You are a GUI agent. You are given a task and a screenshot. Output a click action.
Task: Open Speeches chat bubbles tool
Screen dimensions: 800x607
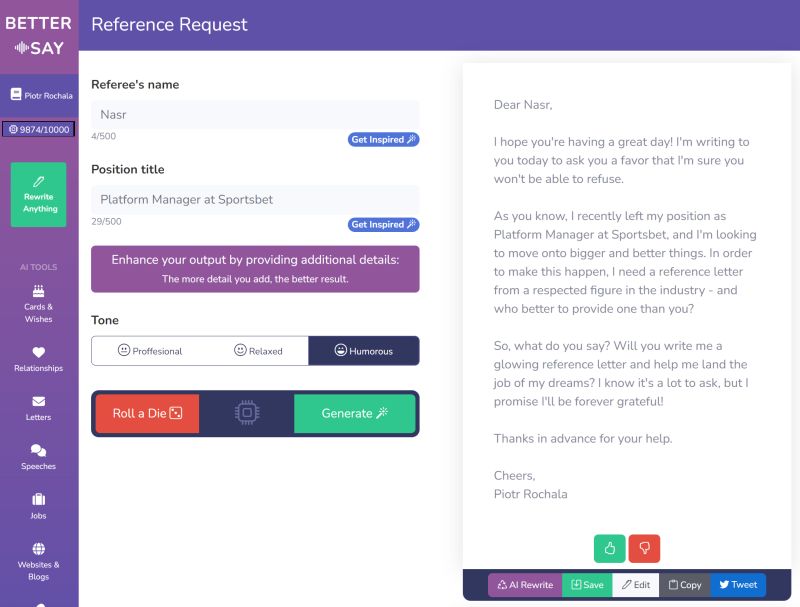pos(39,457)
